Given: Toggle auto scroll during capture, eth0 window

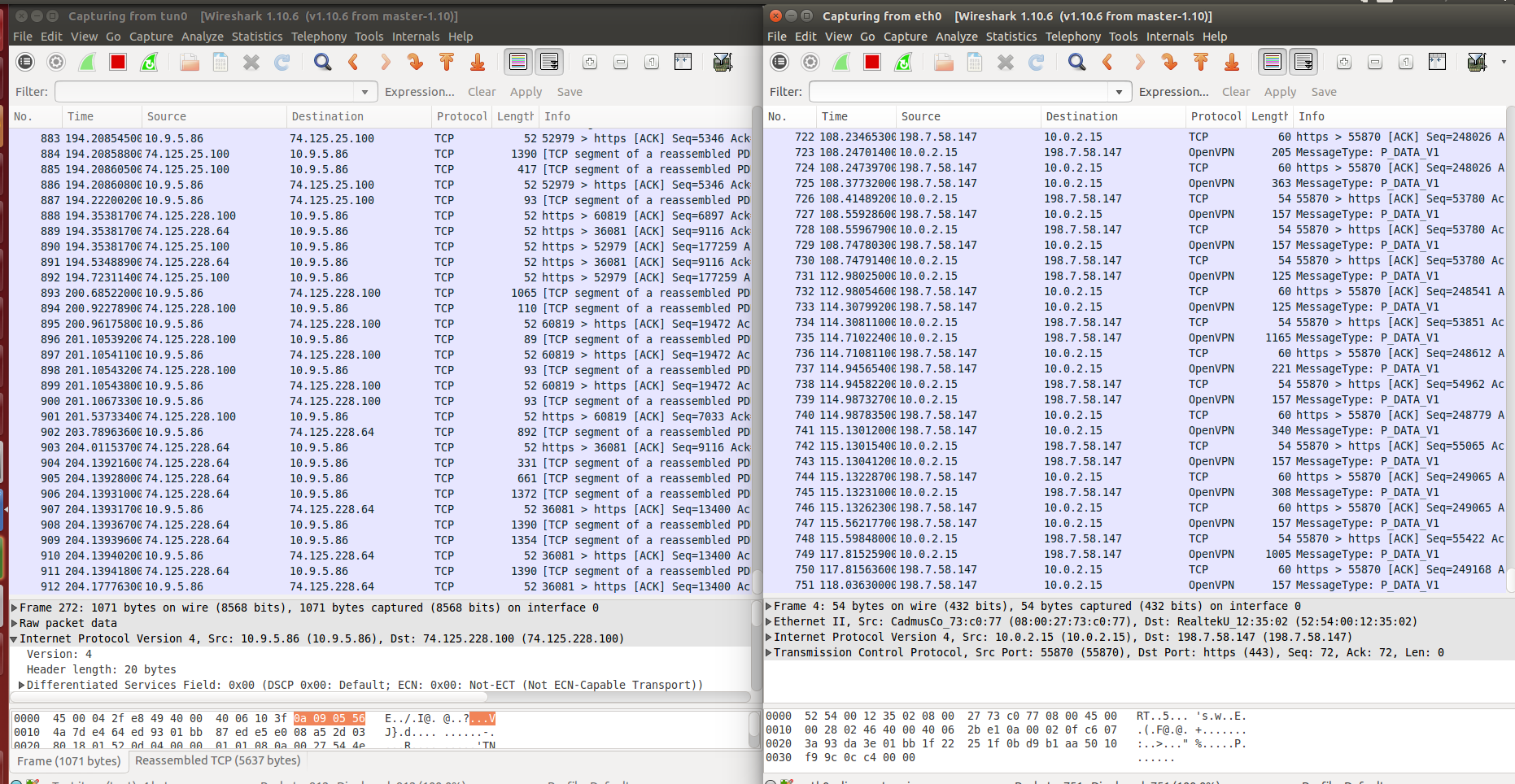Looking at the screenshot, I should 1303,62.
